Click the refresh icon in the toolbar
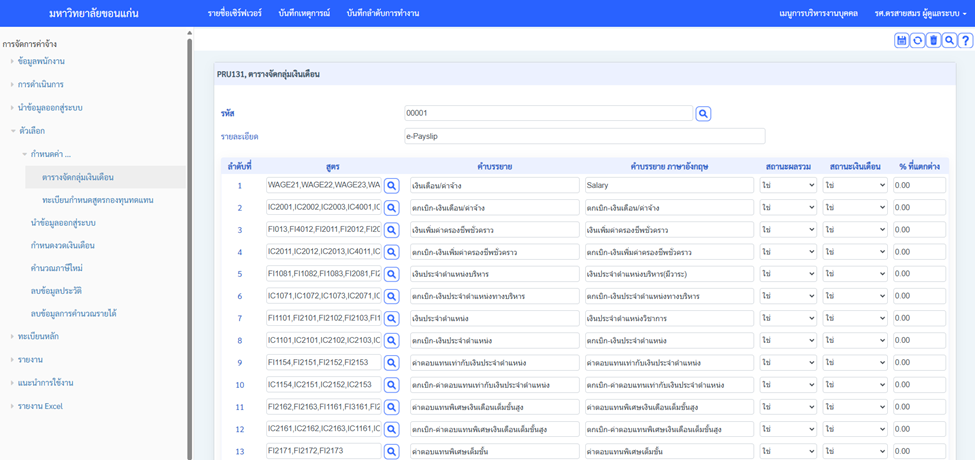Screen dimensions: 975x460 coord(917,41)
